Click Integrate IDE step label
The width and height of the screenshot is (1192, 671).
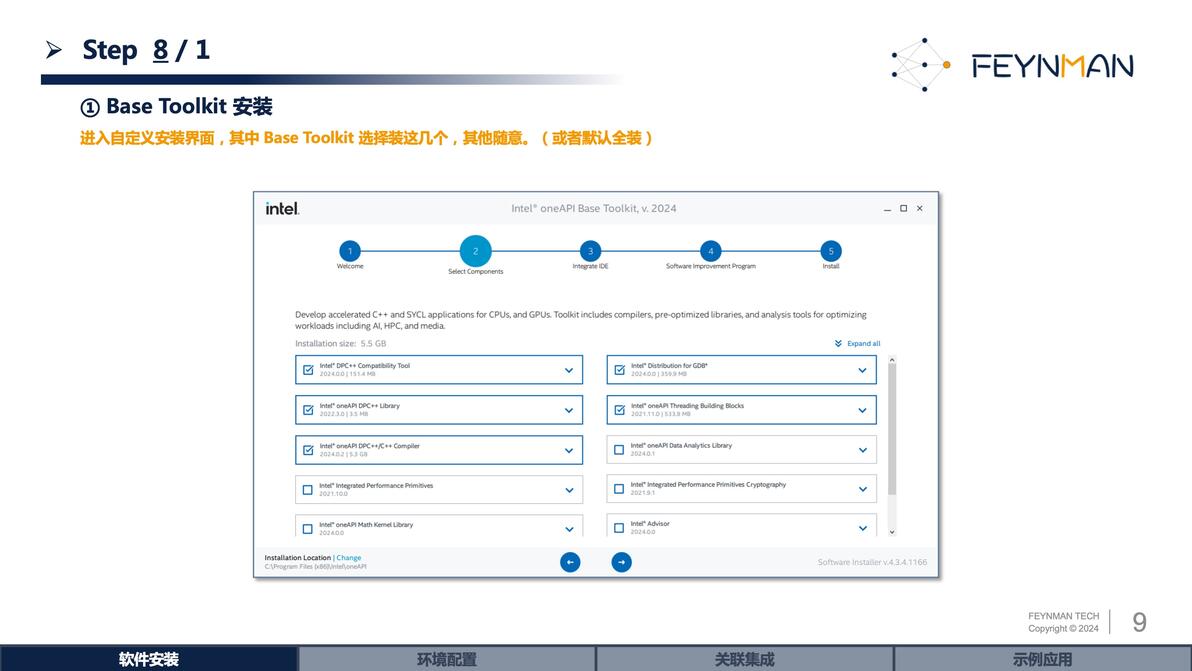click(x=590, y=266)
